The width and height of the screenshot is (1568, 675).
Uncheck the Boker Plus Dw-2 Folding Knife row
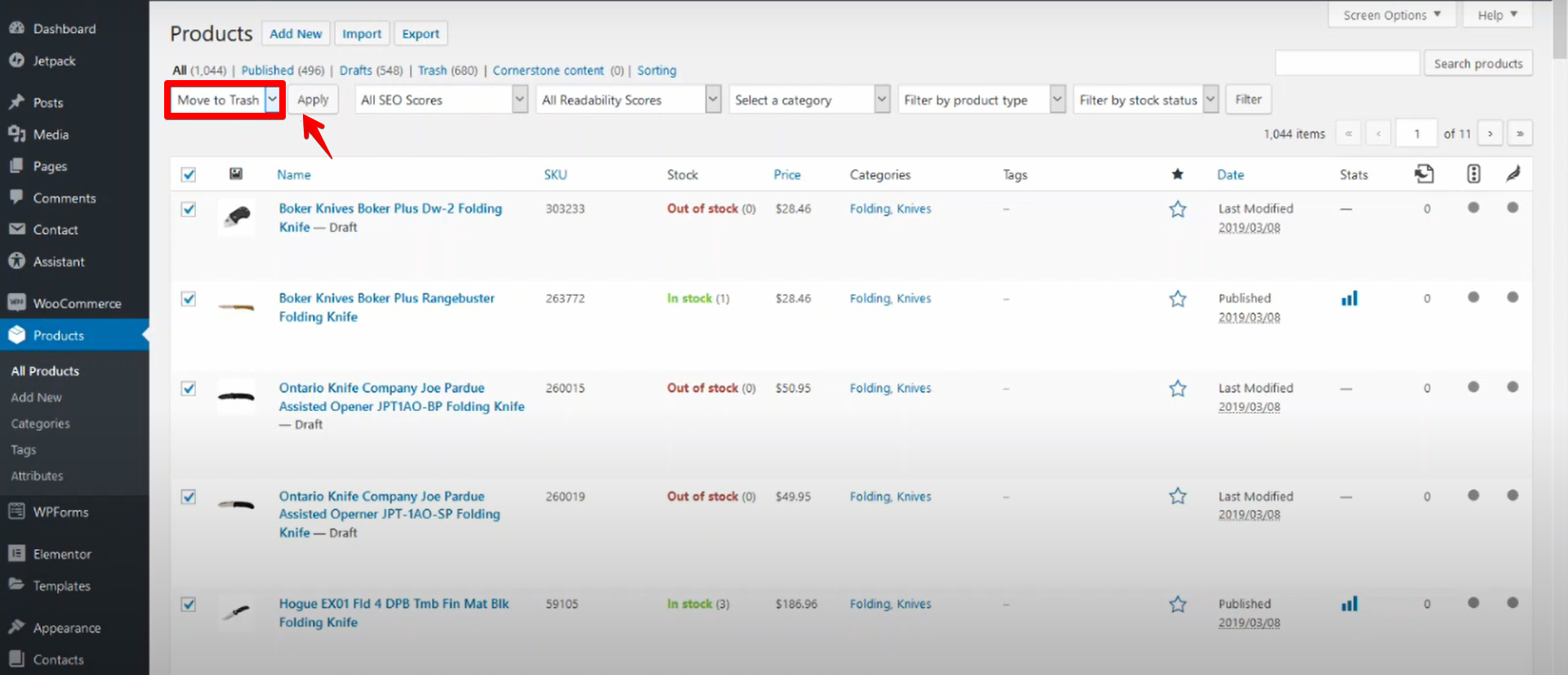[x=189, y=209]
